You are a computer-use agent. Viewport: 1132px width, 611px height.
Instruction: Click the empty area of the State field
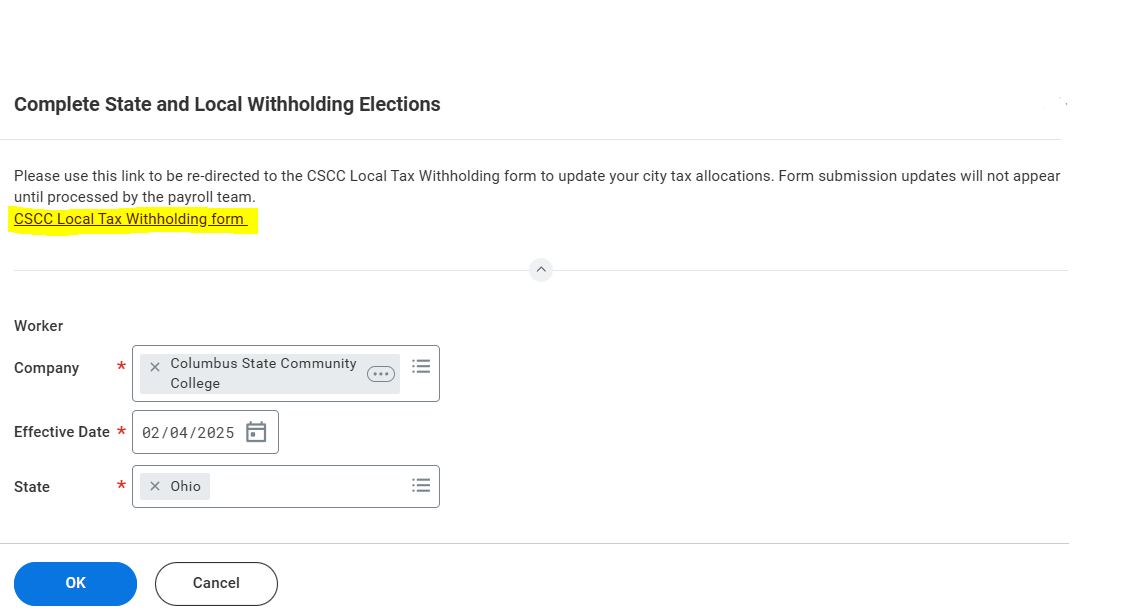(x=305, y=487)
